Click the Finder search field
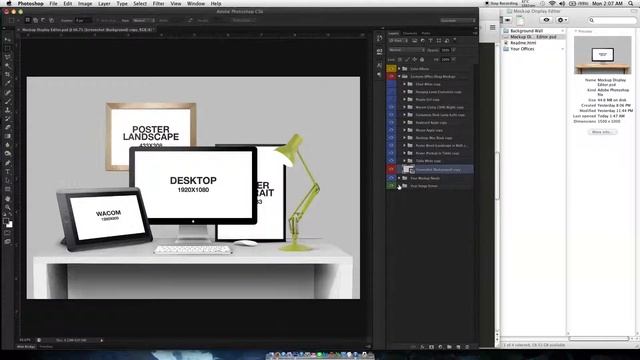 pos(612,20)
